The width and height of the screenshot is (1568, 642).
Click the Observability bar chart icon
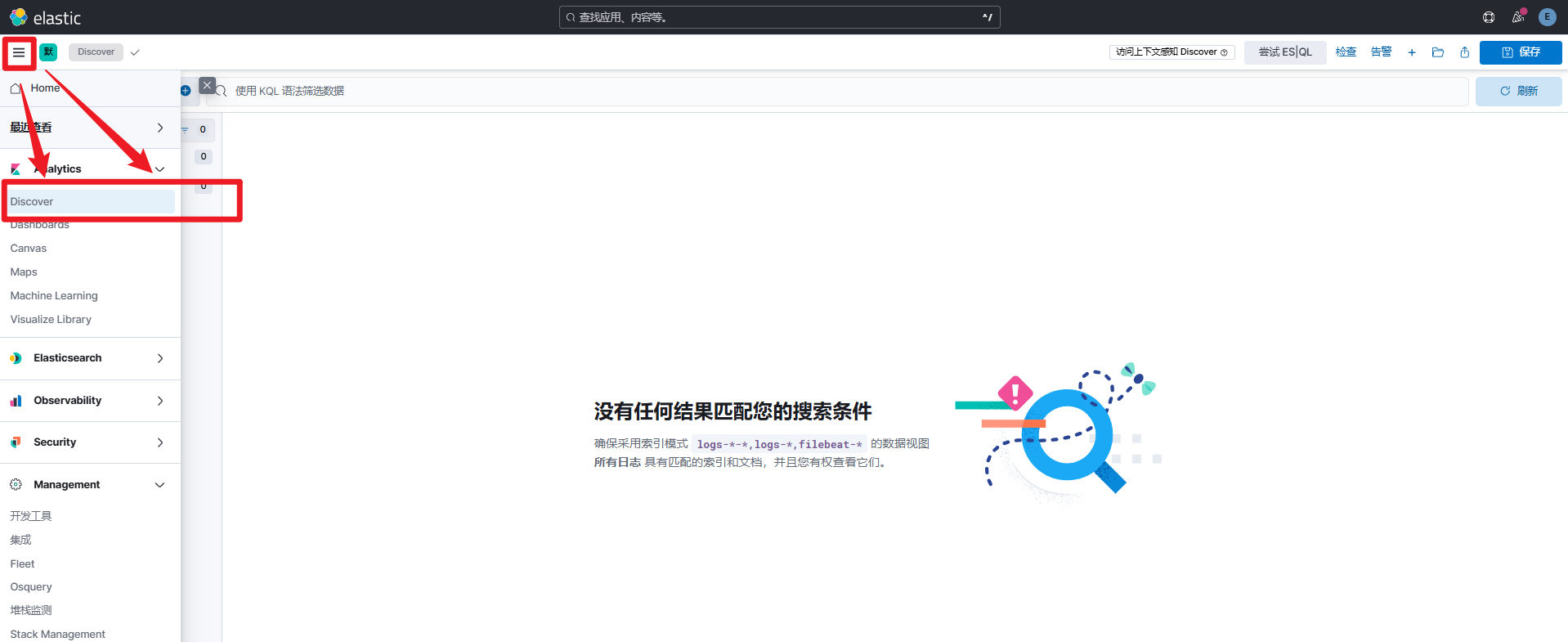point(16,401)
